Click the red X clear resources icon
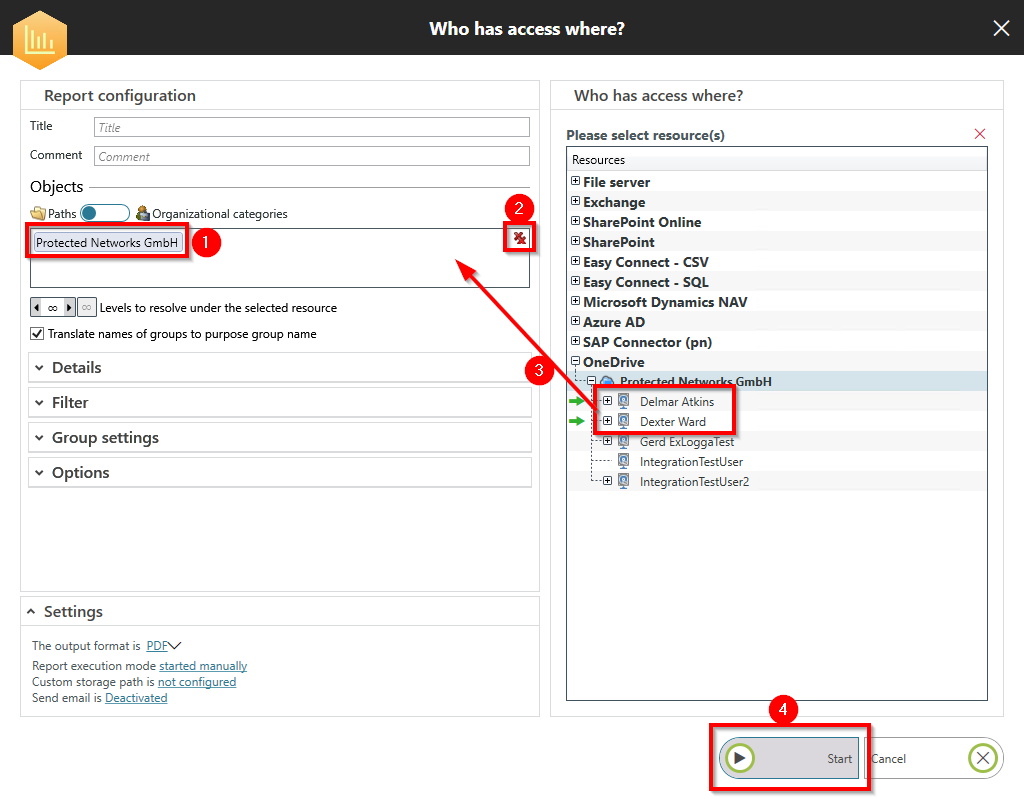 (979, 134)
